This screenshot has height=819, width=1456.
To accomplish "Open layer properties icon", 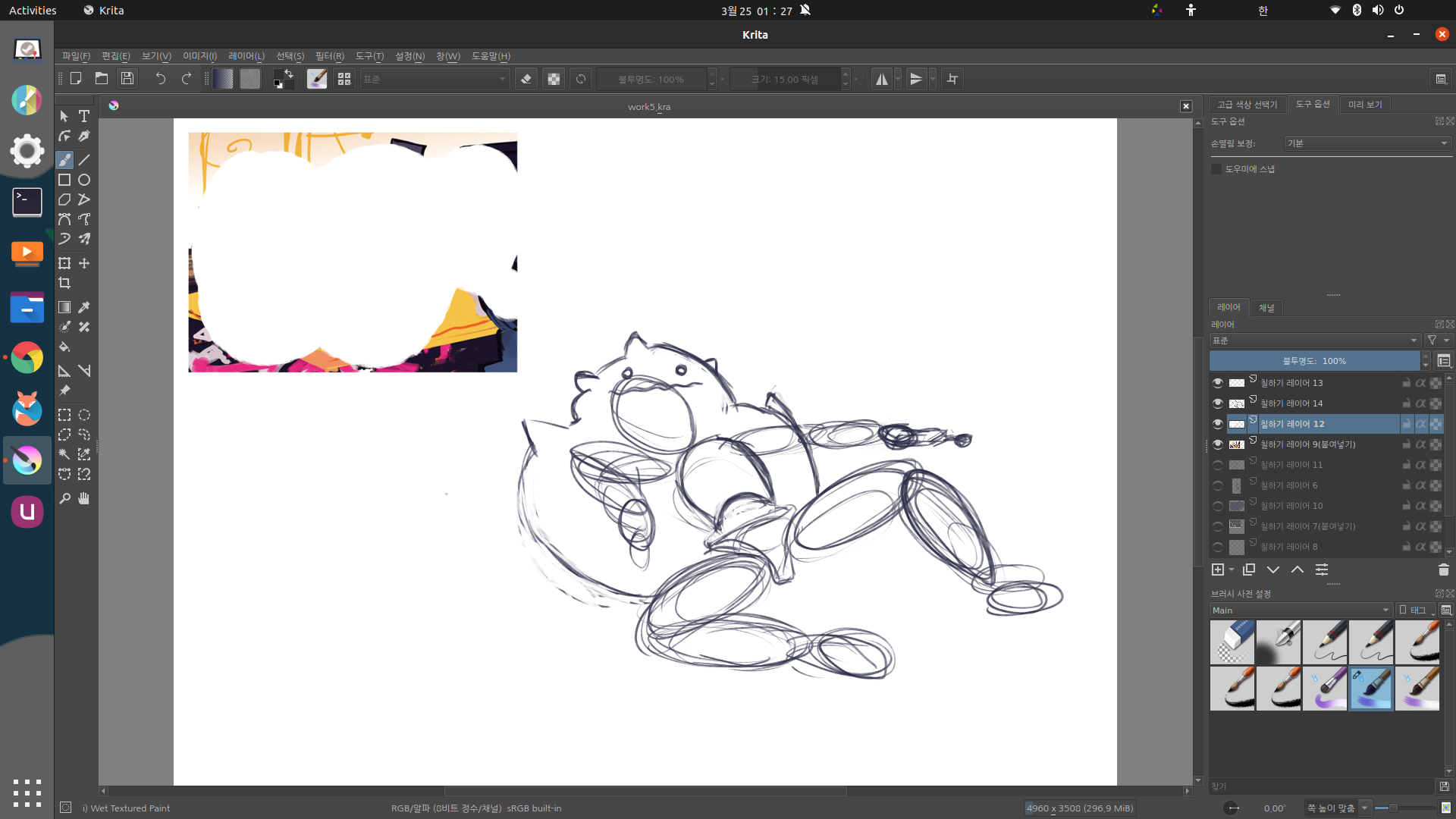I will point(1322,570).
